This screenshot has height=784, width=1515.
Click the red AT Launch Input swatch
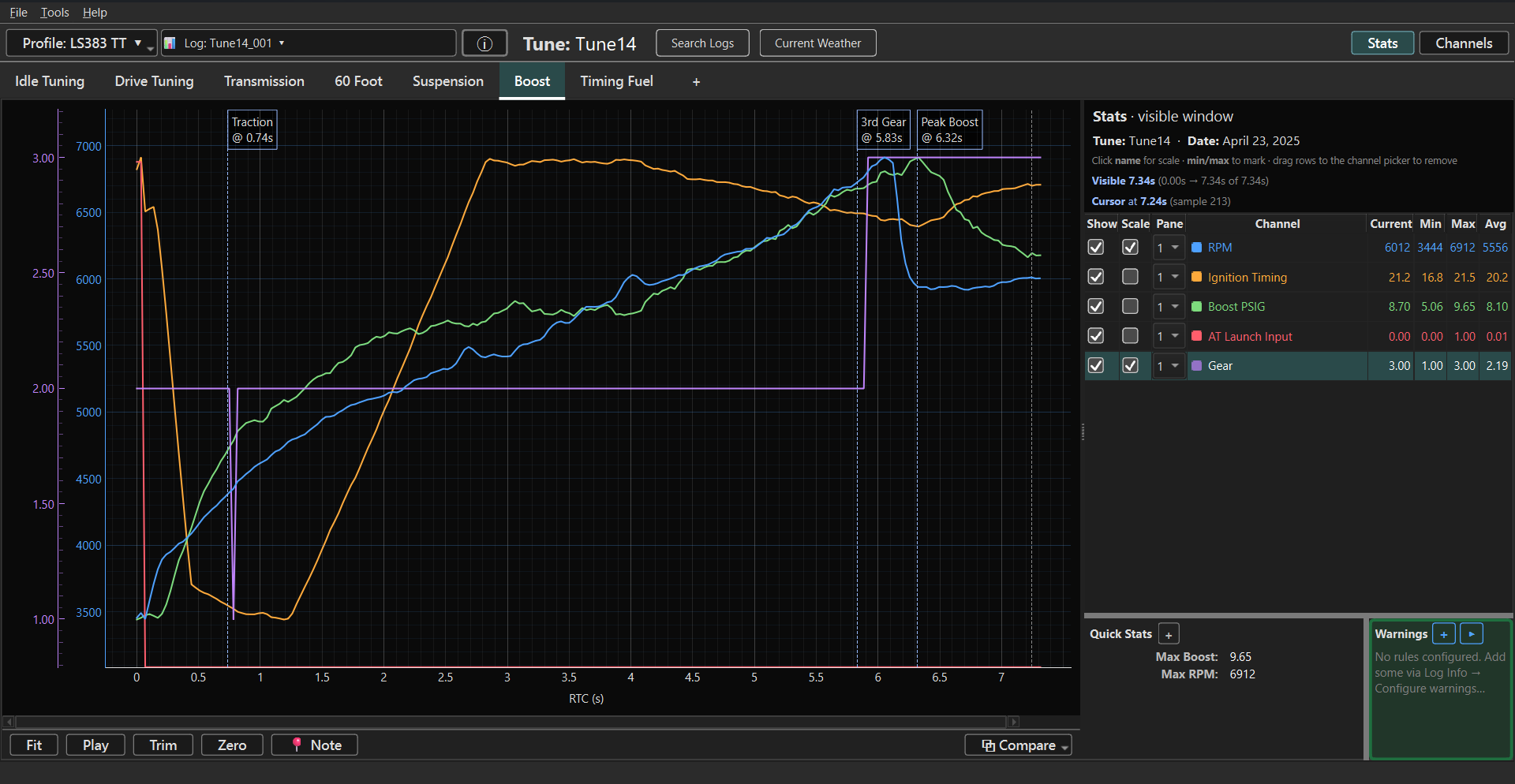tap(1196, 336)
